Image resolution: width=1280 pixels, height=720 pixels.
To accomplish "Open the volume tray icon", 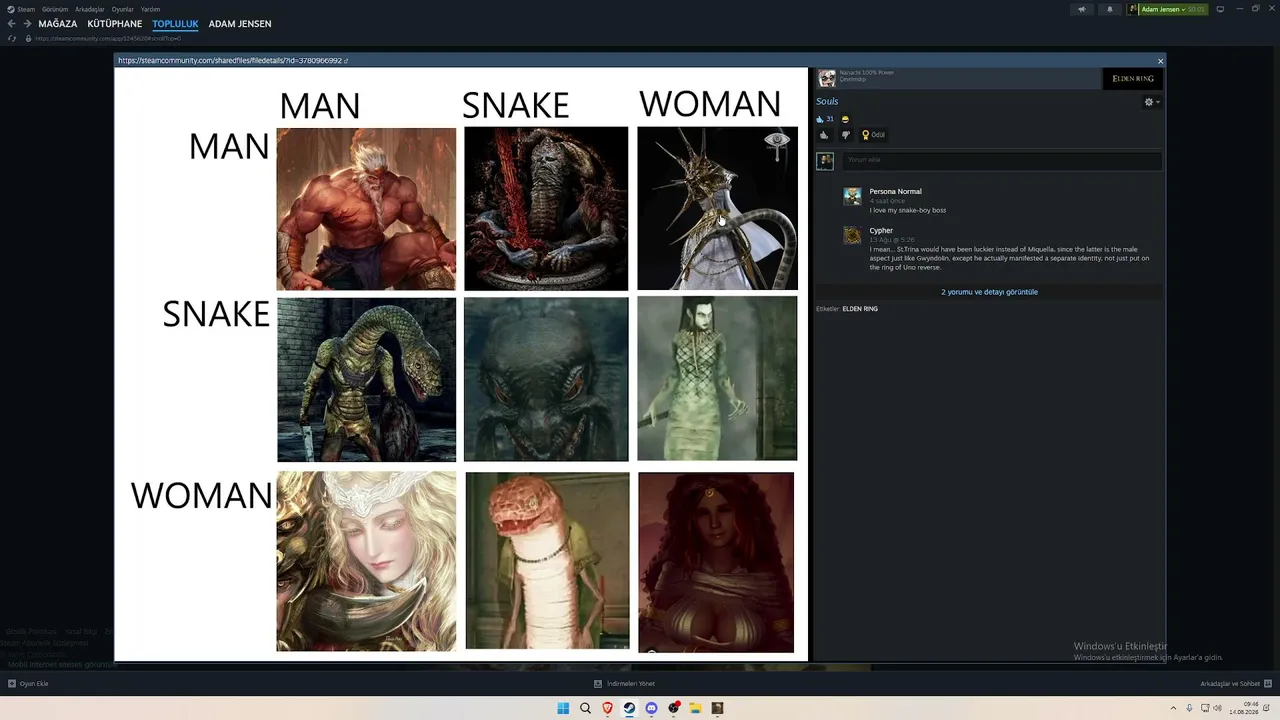I will (1217, 708).
